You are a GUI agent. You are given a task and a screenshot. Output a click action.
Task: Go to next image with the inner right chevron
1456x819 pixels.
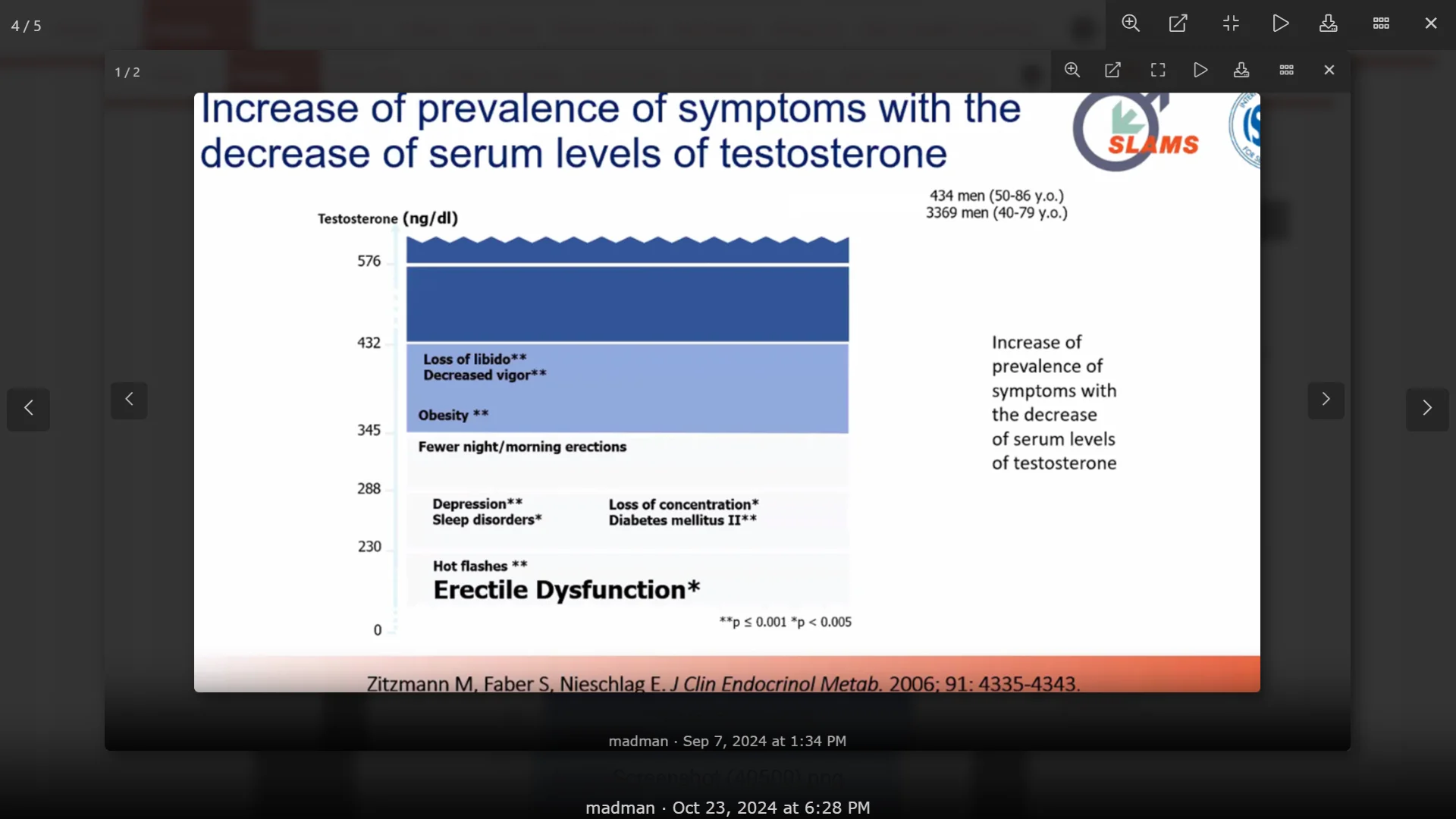coord(1326,400)
